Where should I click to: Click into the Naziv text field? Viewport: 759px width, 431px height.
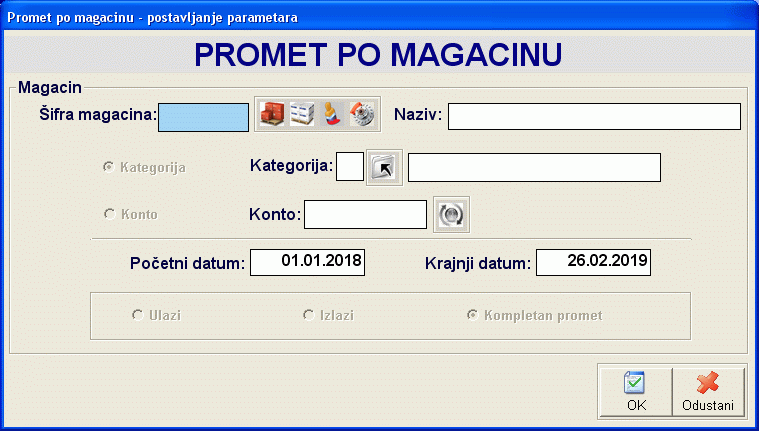[594, 116]
